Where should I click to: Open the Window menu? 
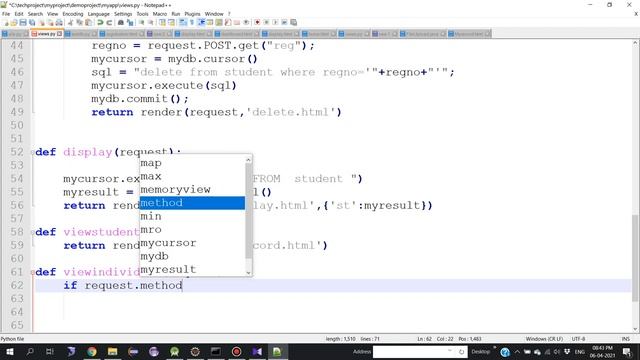(214, 14)
